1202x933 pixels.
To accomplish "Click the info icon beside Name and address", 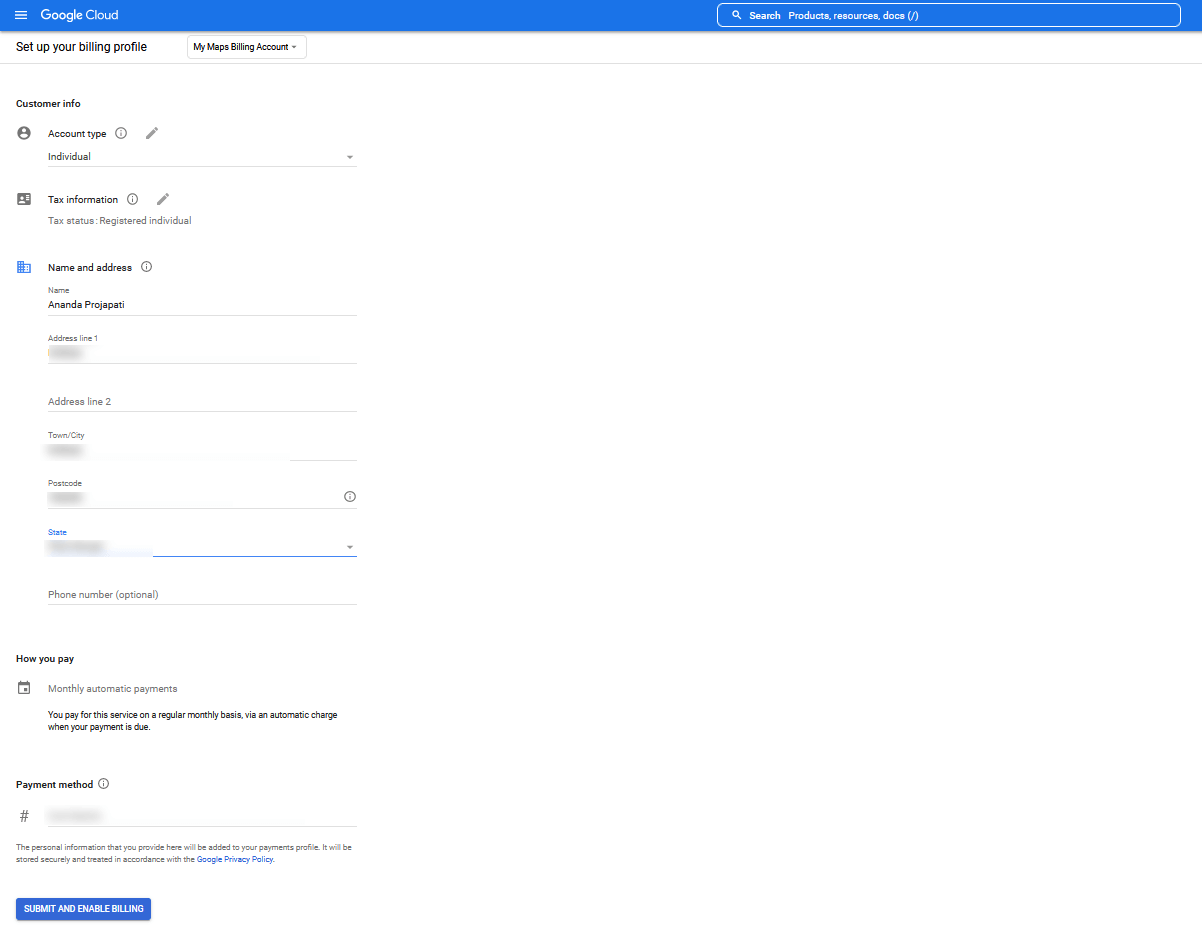I will (146, 267).
